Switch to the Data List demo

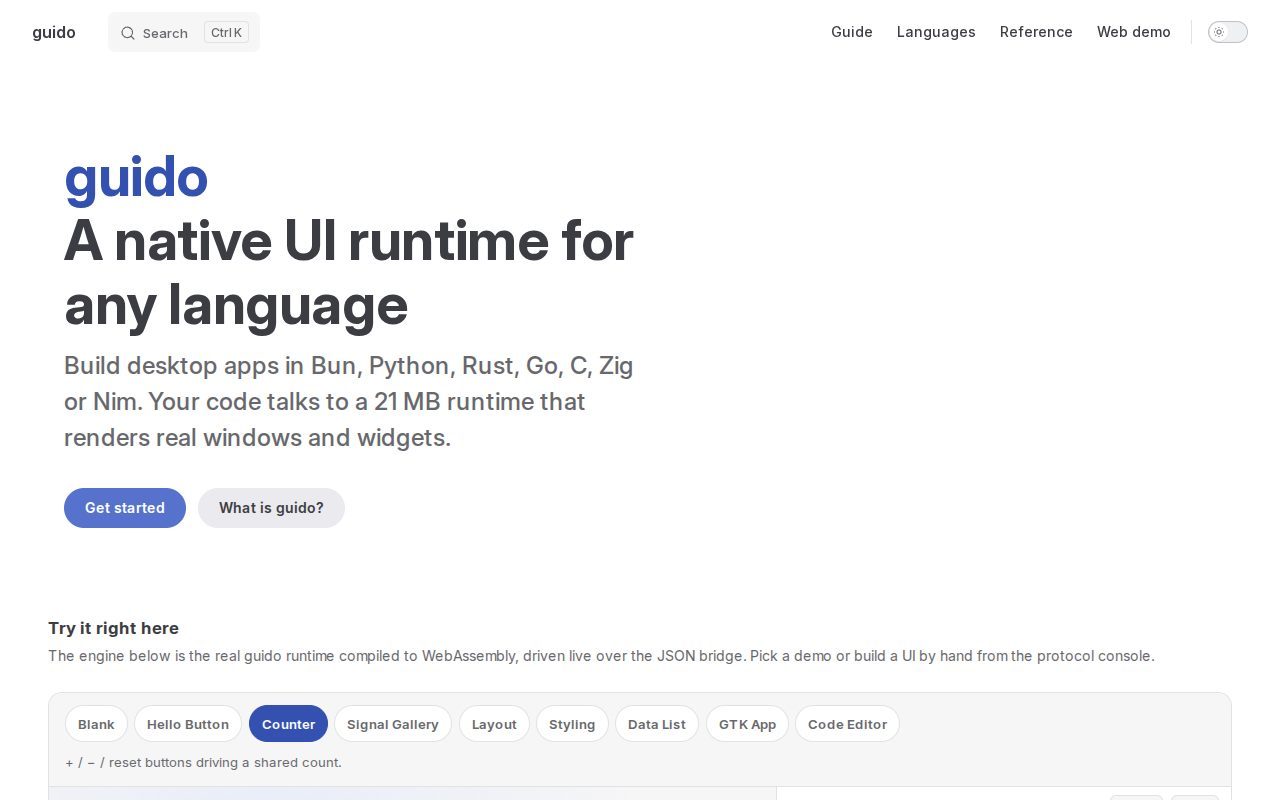tap(657, 724)
